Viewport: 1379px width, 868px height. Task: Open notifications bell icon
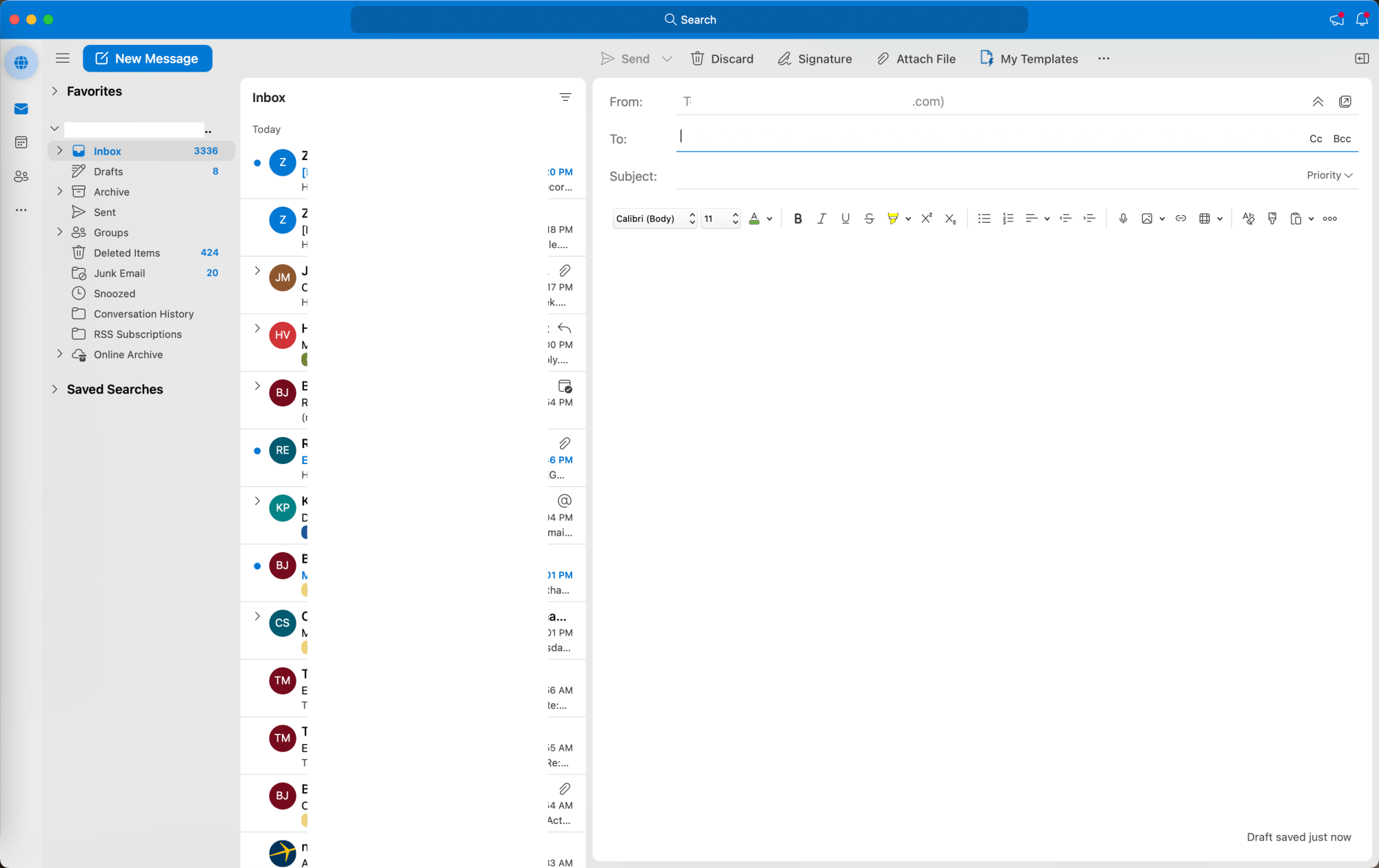(1362, 19)
